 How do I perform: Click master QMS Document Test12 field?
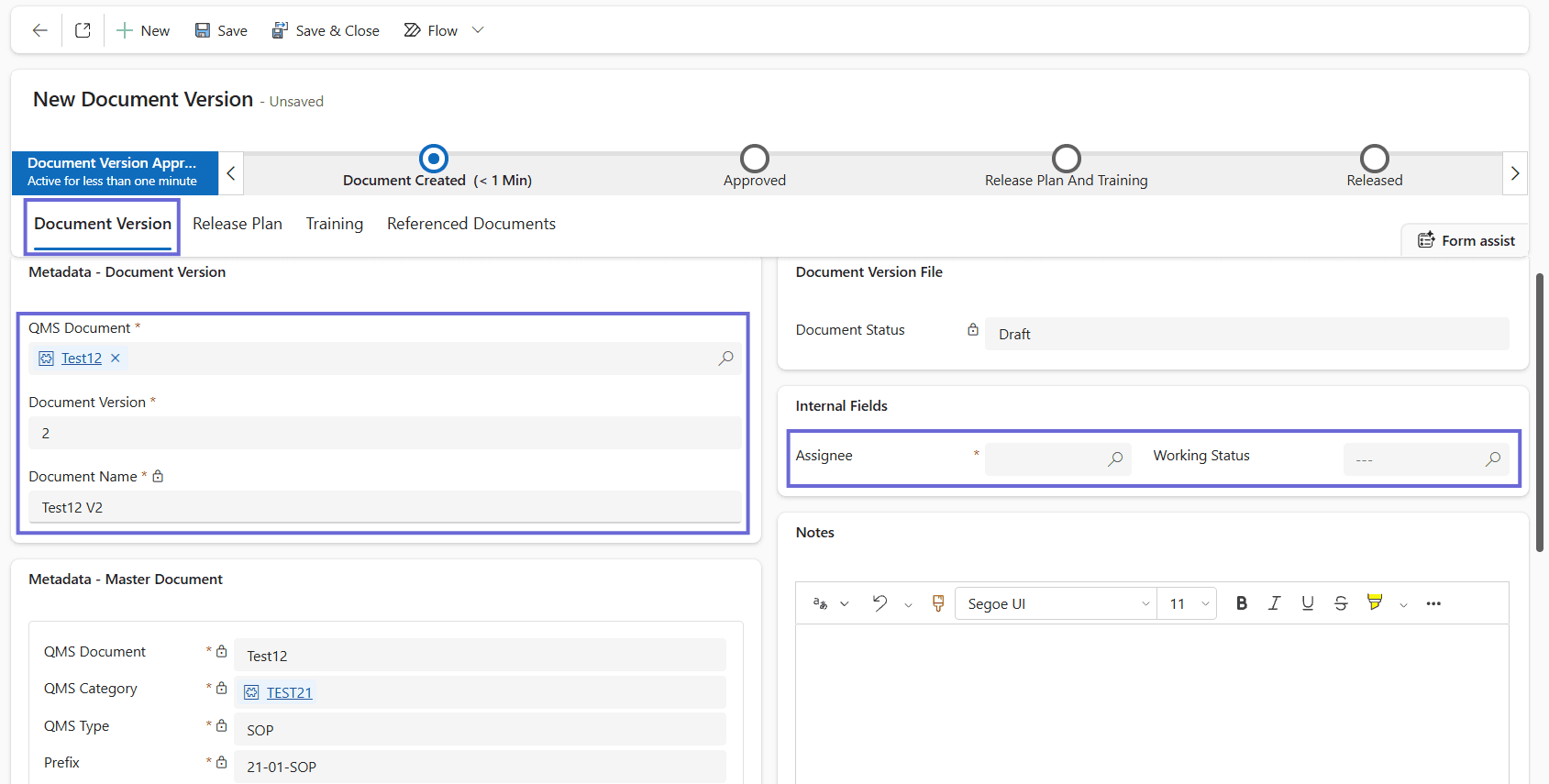tap(480, 656)
